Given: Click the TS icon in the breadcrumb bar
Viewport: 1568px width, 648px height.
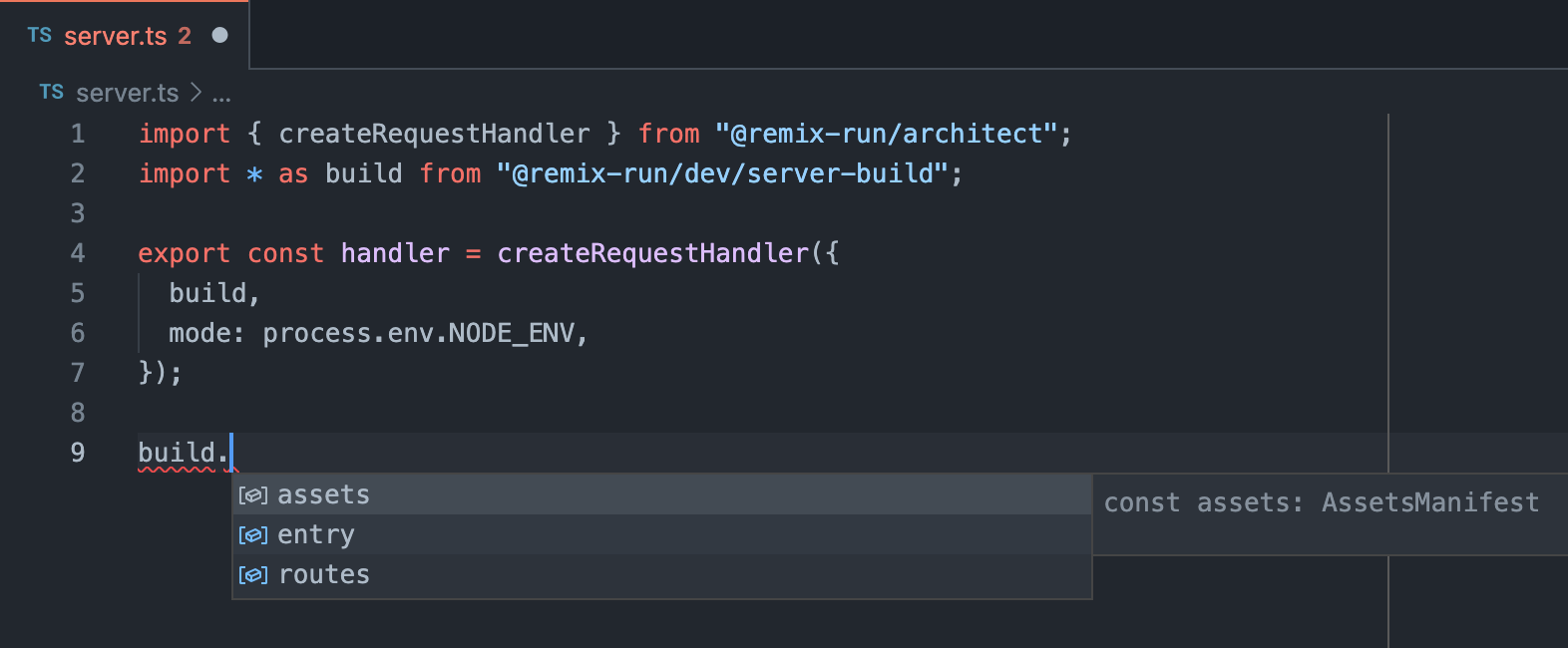Looking at the screenshot, I should tap(50, 93).
